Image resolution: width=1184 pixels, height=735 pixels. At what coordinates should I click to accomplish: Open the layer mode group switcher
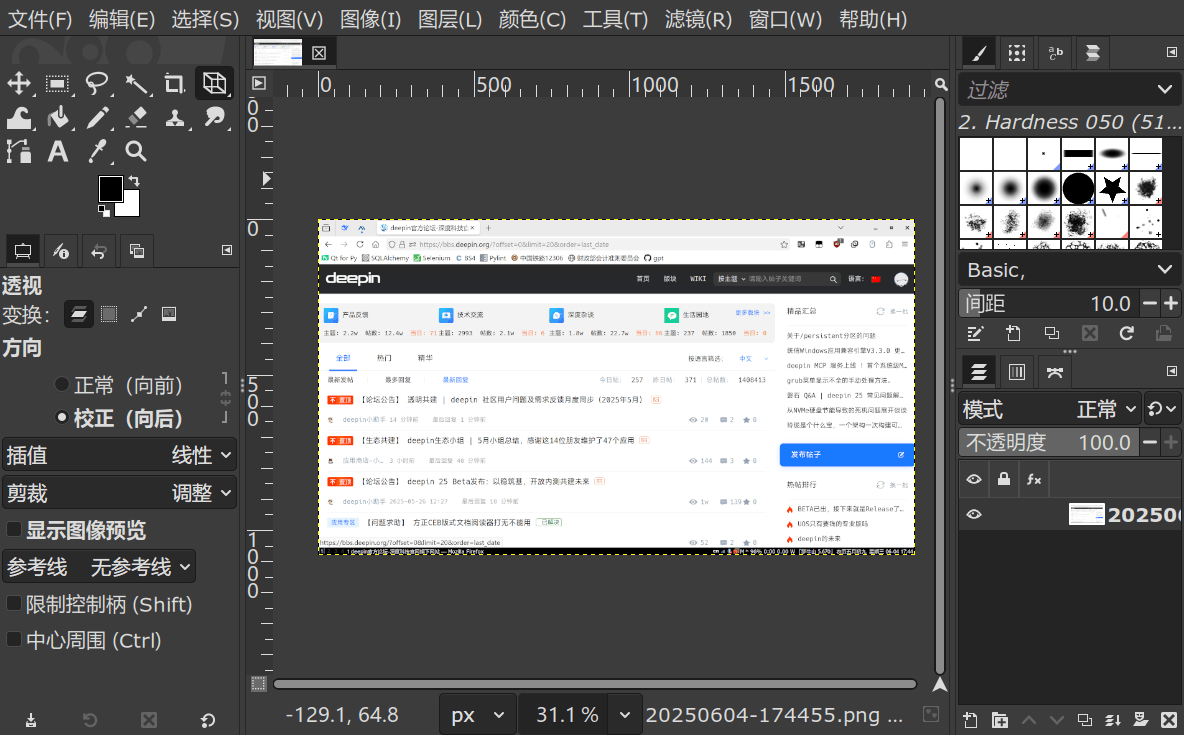point(1161,409)
